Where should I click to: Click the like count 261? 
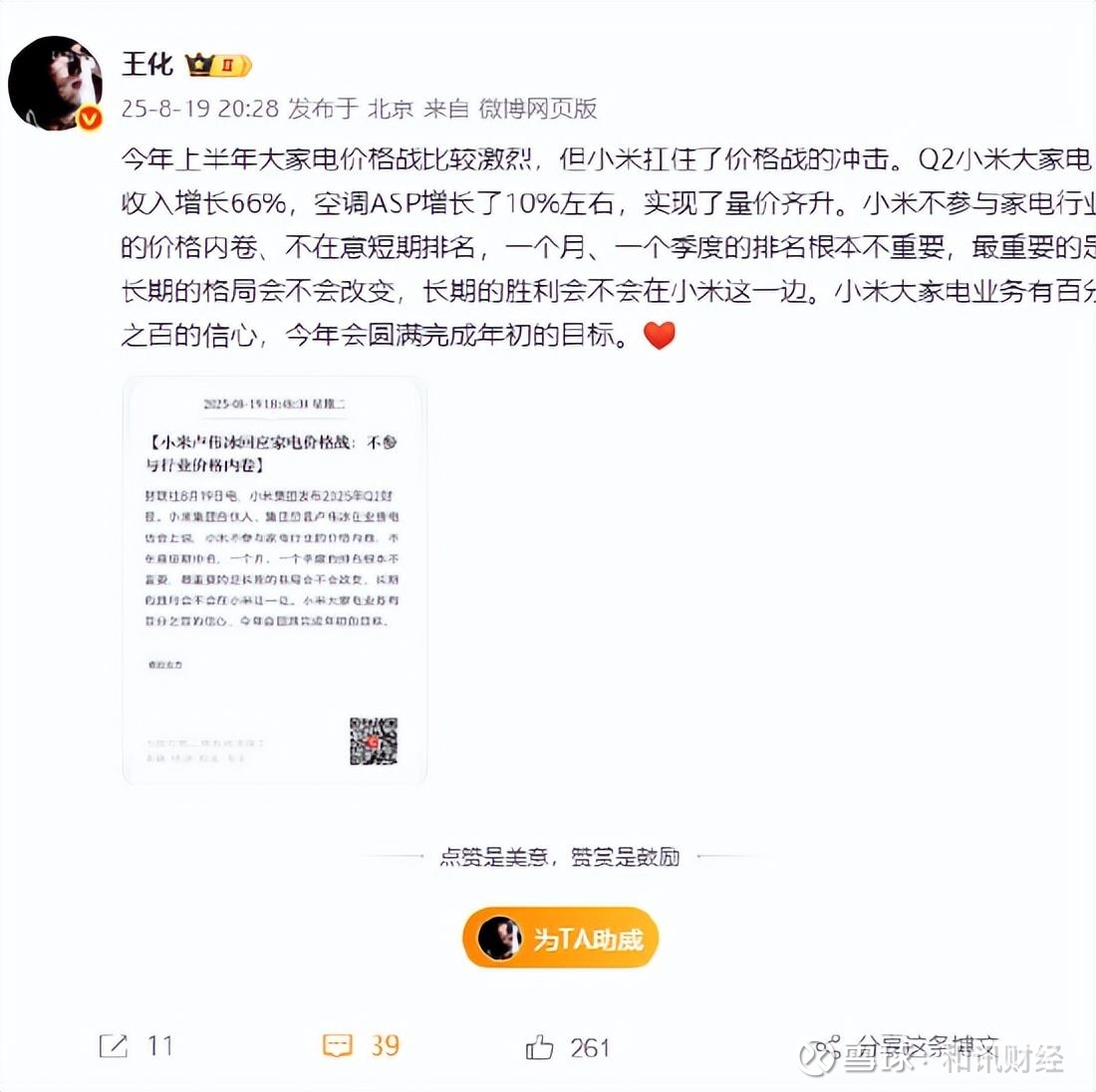589,1048
